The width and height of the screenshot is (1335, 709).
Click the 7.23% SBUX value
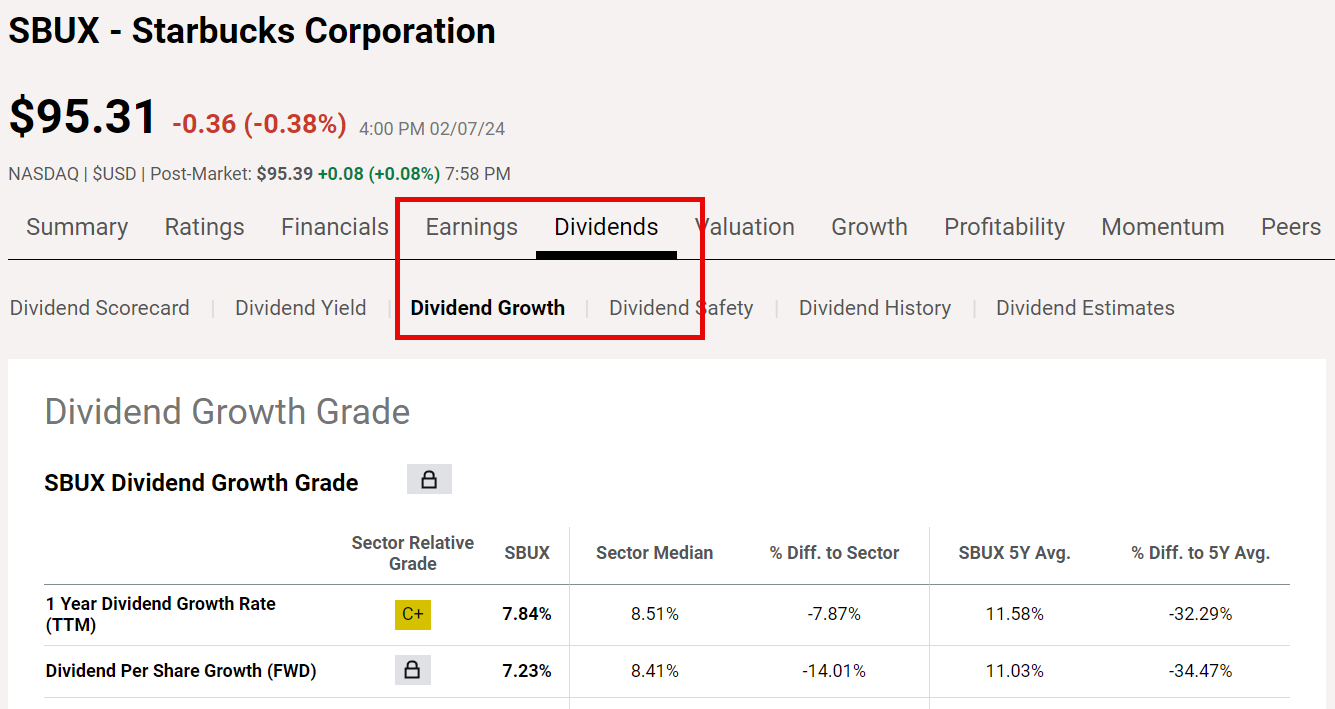(x=527, y=671)
